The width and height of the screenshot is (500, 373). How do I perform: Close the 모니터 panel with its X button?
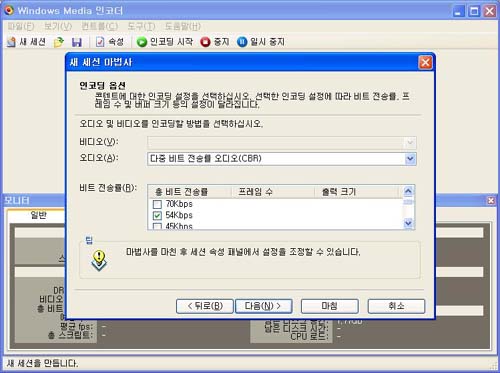point(491,200)
